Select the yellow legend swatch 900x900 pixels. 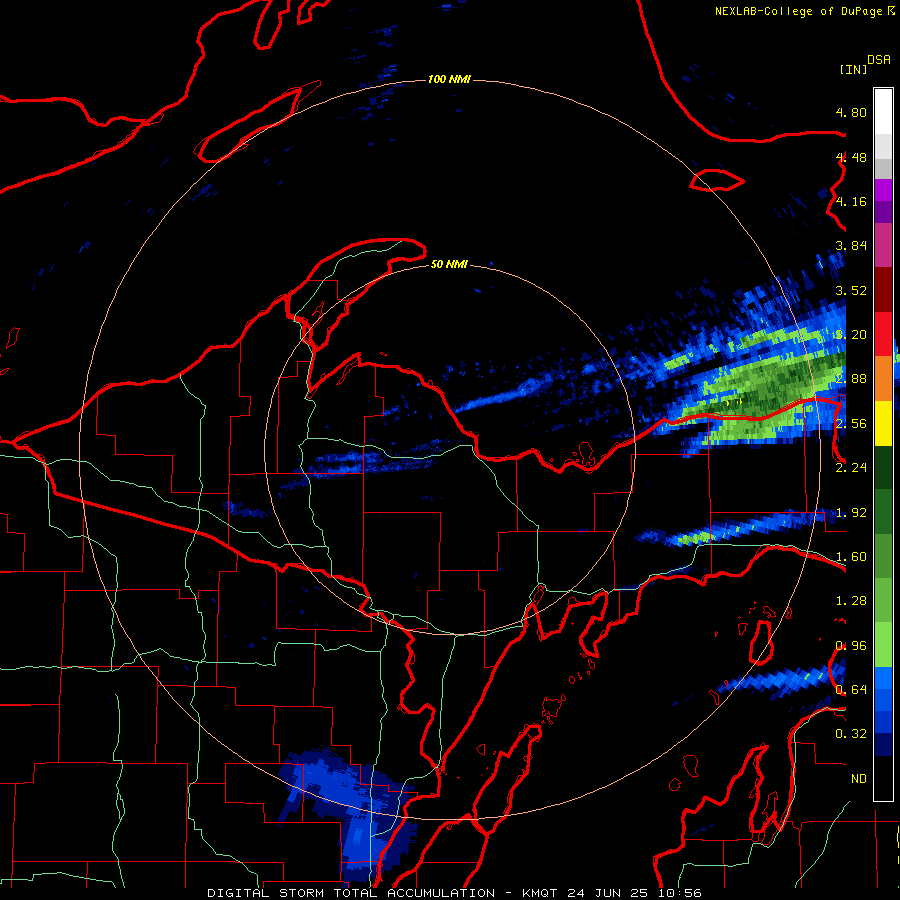coord(883,423)
